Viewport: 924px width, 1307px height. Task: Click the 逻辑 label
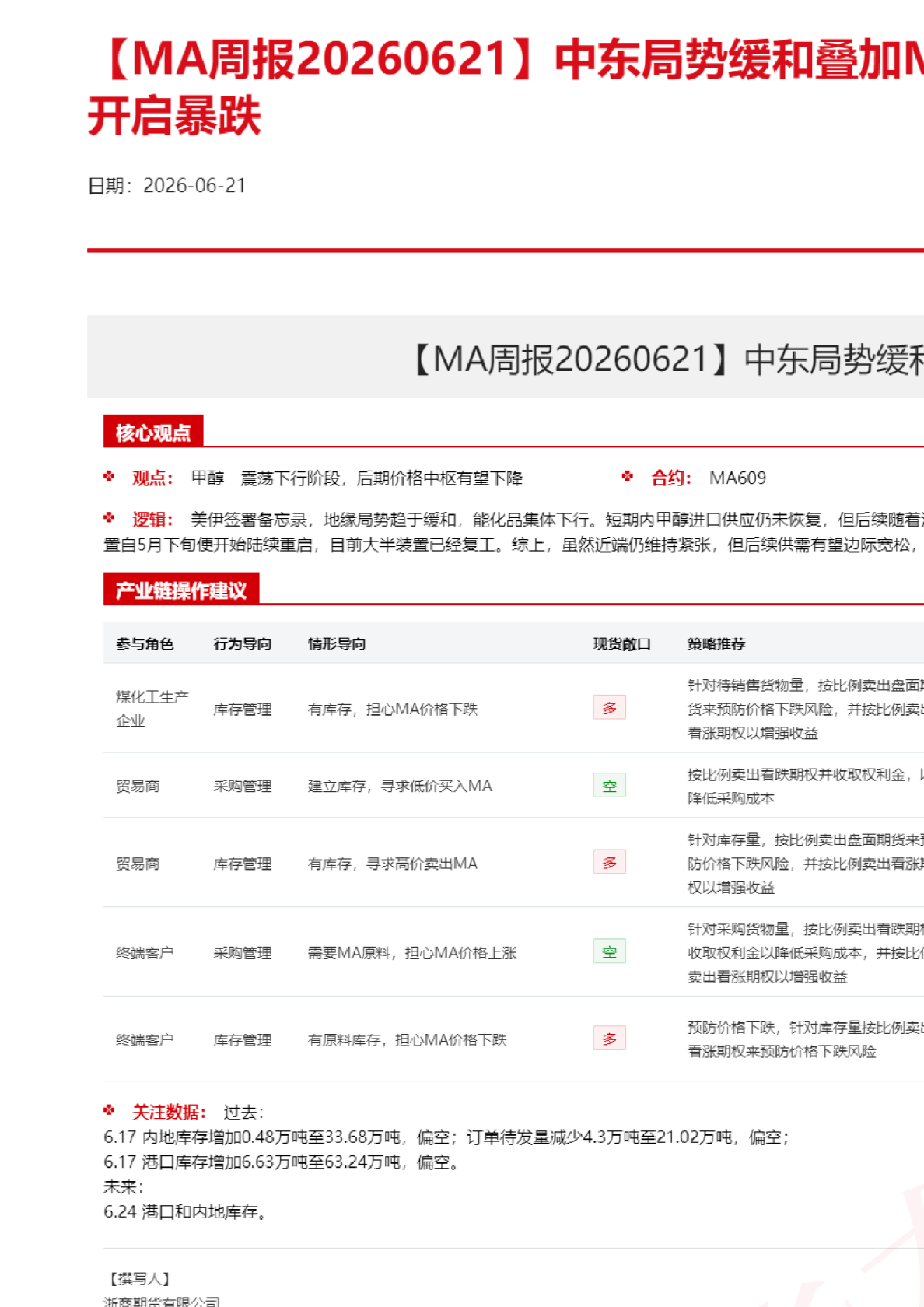coord(152,520)
